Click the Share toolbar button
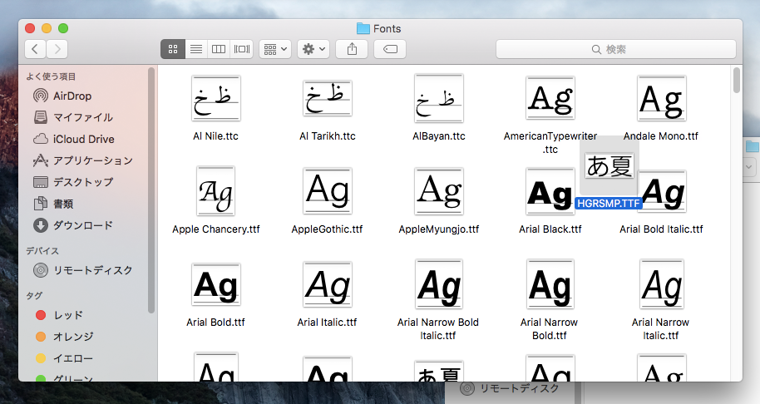The width and height of the screenshot is (760, 404). pos(352,49)
